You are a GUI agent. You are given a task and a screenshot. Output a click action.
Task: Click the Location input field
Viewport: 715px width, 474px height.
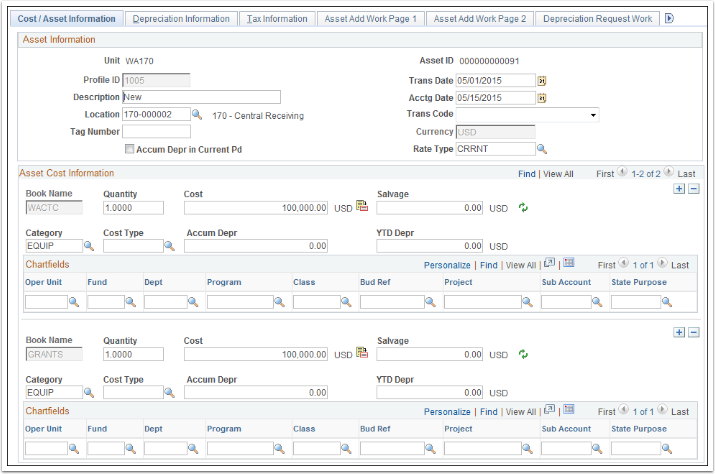pos(156,115)
